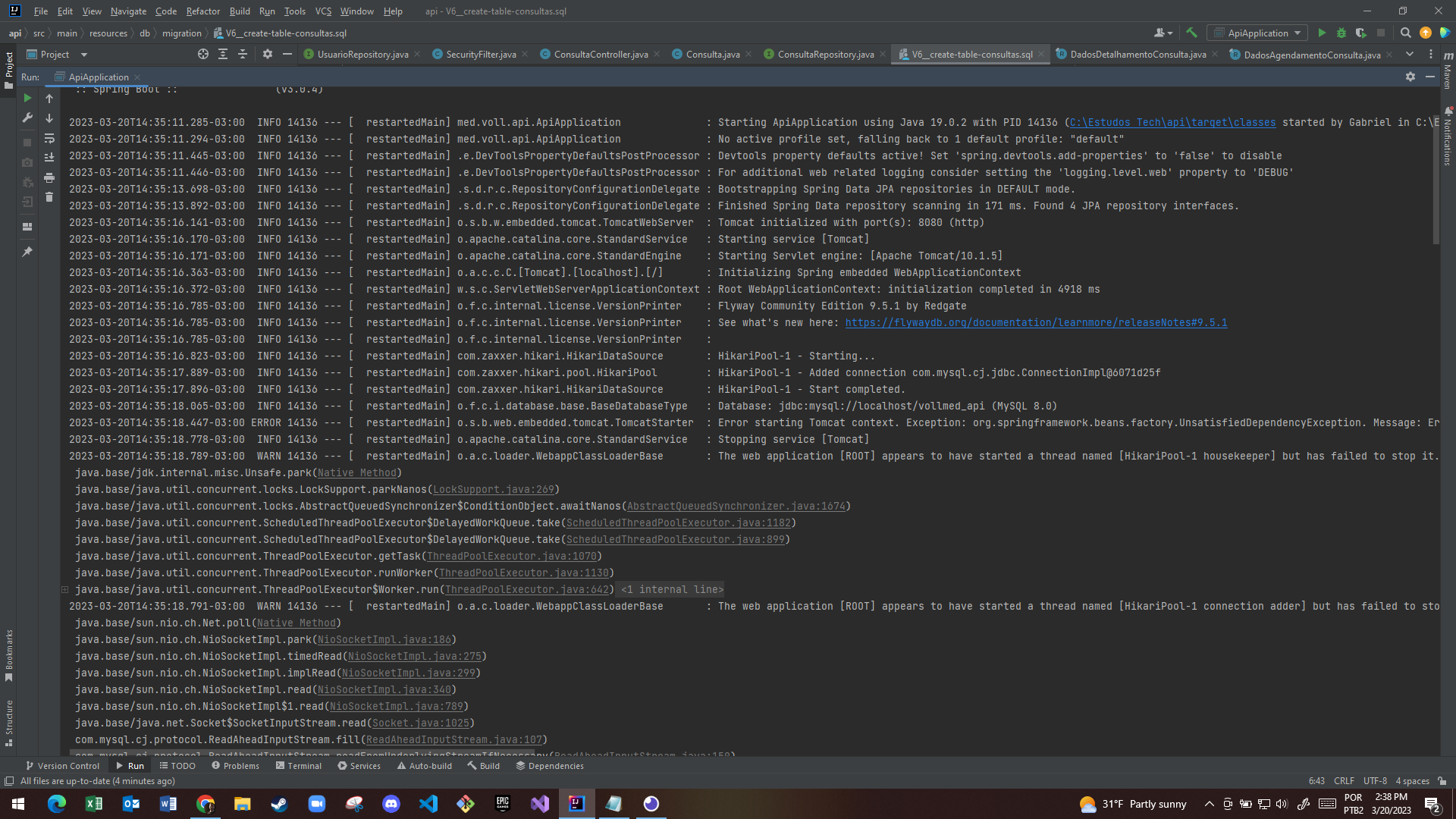The image size is (1456, 819).
Task: Open the target\classes path link
Action: coord(1172,122)
